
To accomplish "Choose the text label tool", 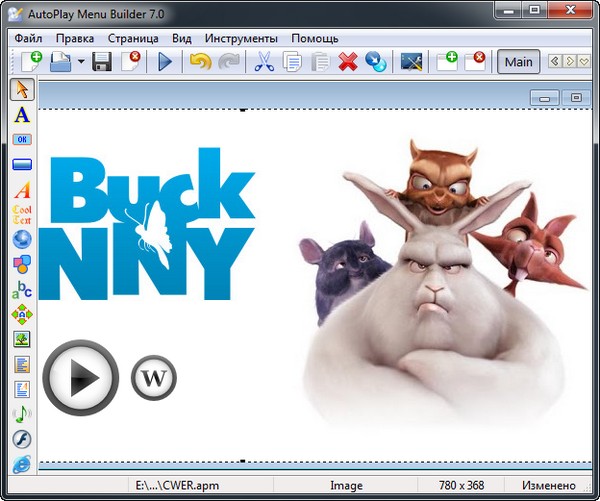I will pyautogui.click(x=22, y=115).
